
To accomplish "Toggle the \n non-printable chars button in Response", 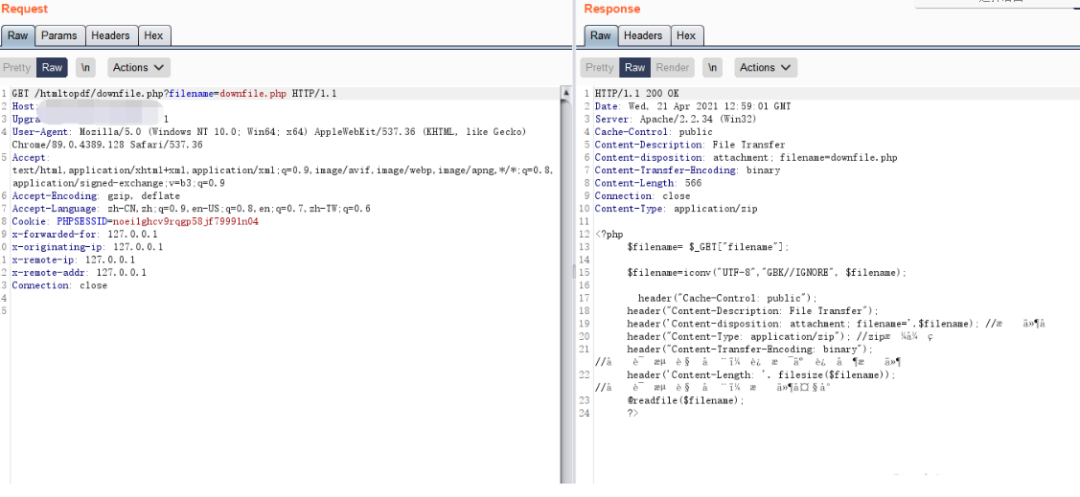I will pos(712,68).
